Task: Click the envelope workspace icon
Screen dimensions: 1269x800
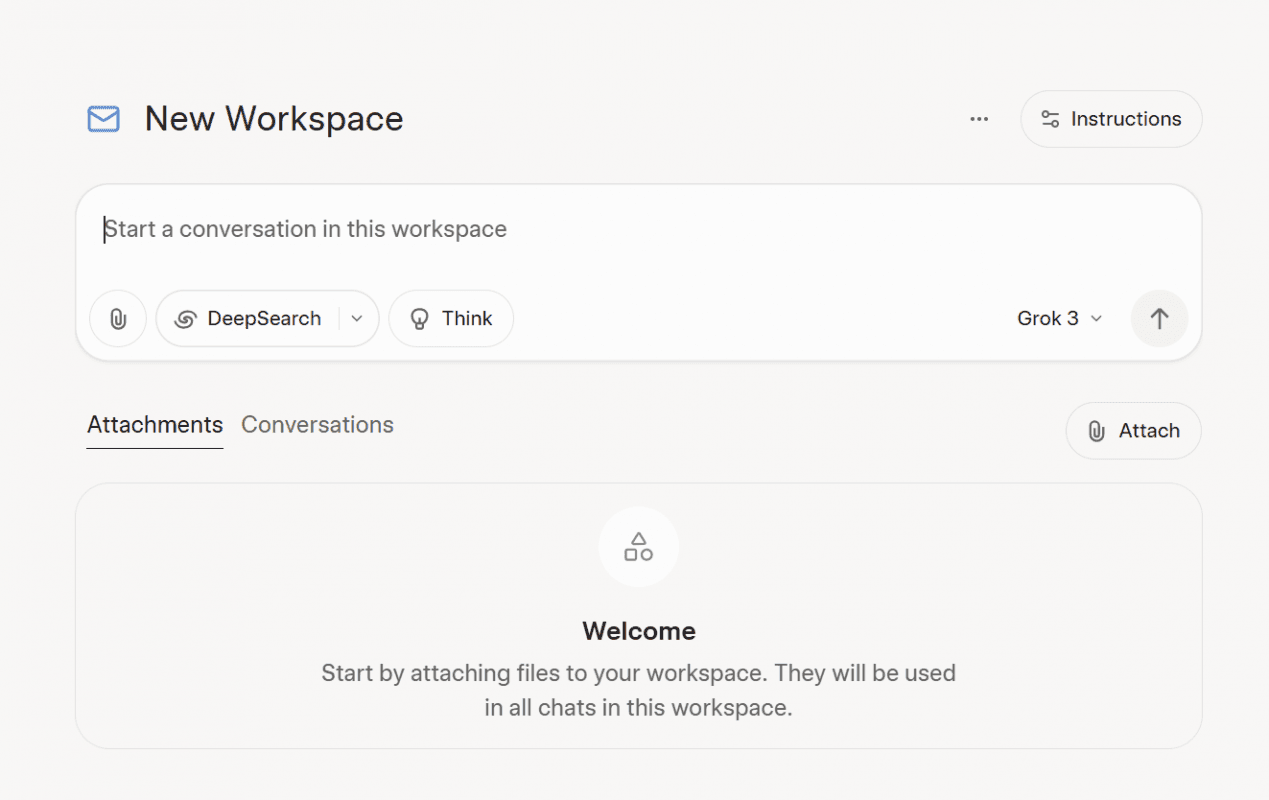Action: [103, 119]
